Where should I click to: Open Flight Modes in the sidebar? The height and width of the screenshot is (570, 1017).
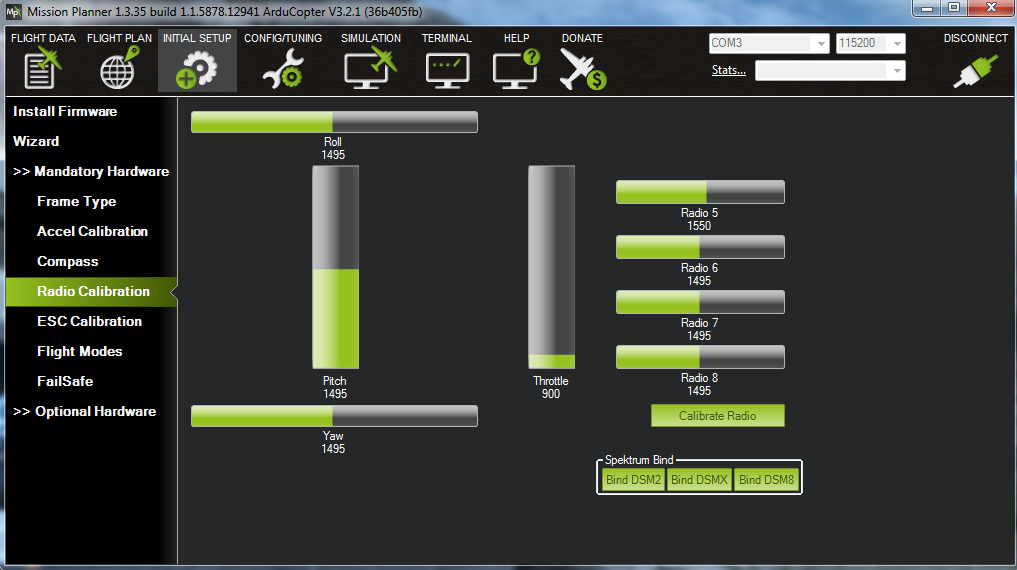[79, 351]
